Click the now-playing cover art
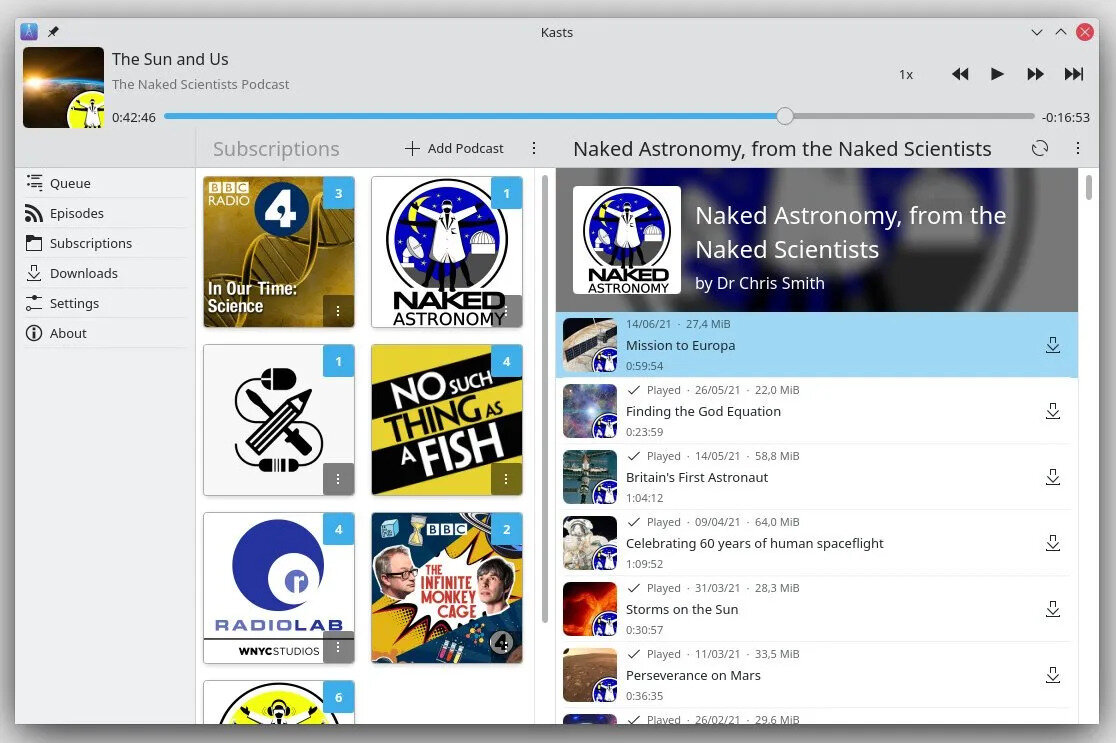 pos(63,88)
